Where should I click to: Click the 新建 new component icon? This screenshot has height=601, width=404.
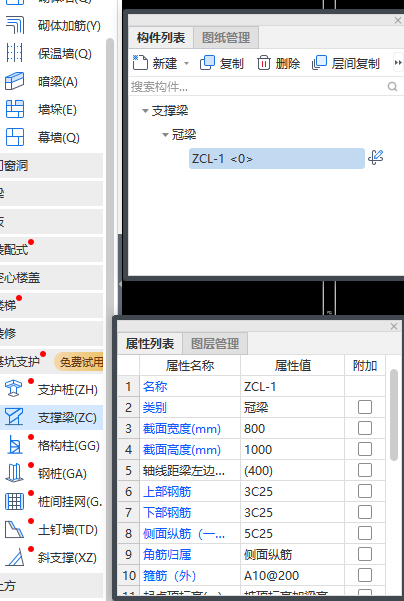tap(140, 62)
